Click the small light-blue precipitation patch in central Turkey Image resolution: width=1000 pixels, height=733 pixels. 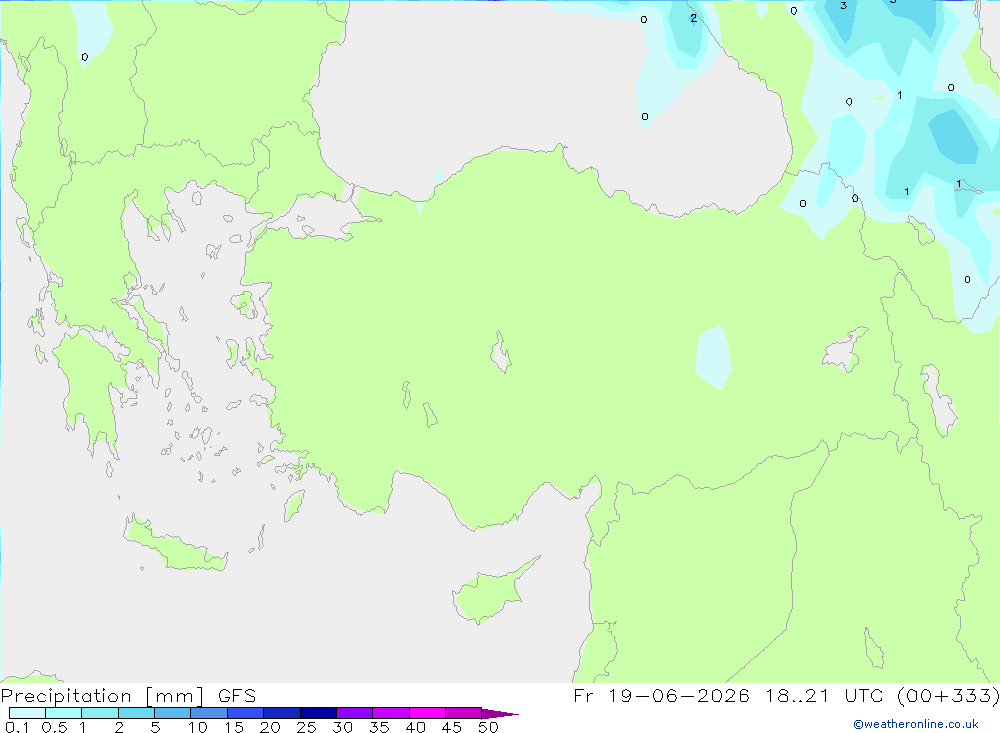(713, 357)
